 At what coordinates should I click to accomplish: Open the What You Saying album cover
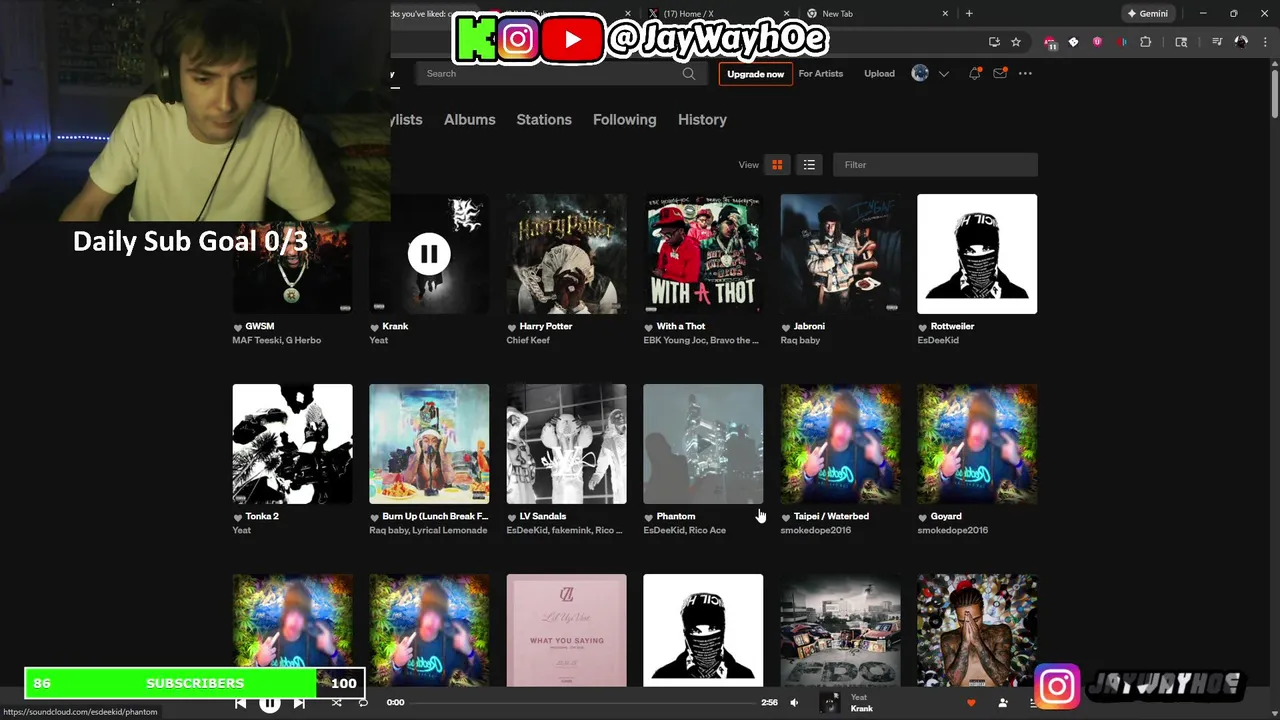click(x=566, y=630)
